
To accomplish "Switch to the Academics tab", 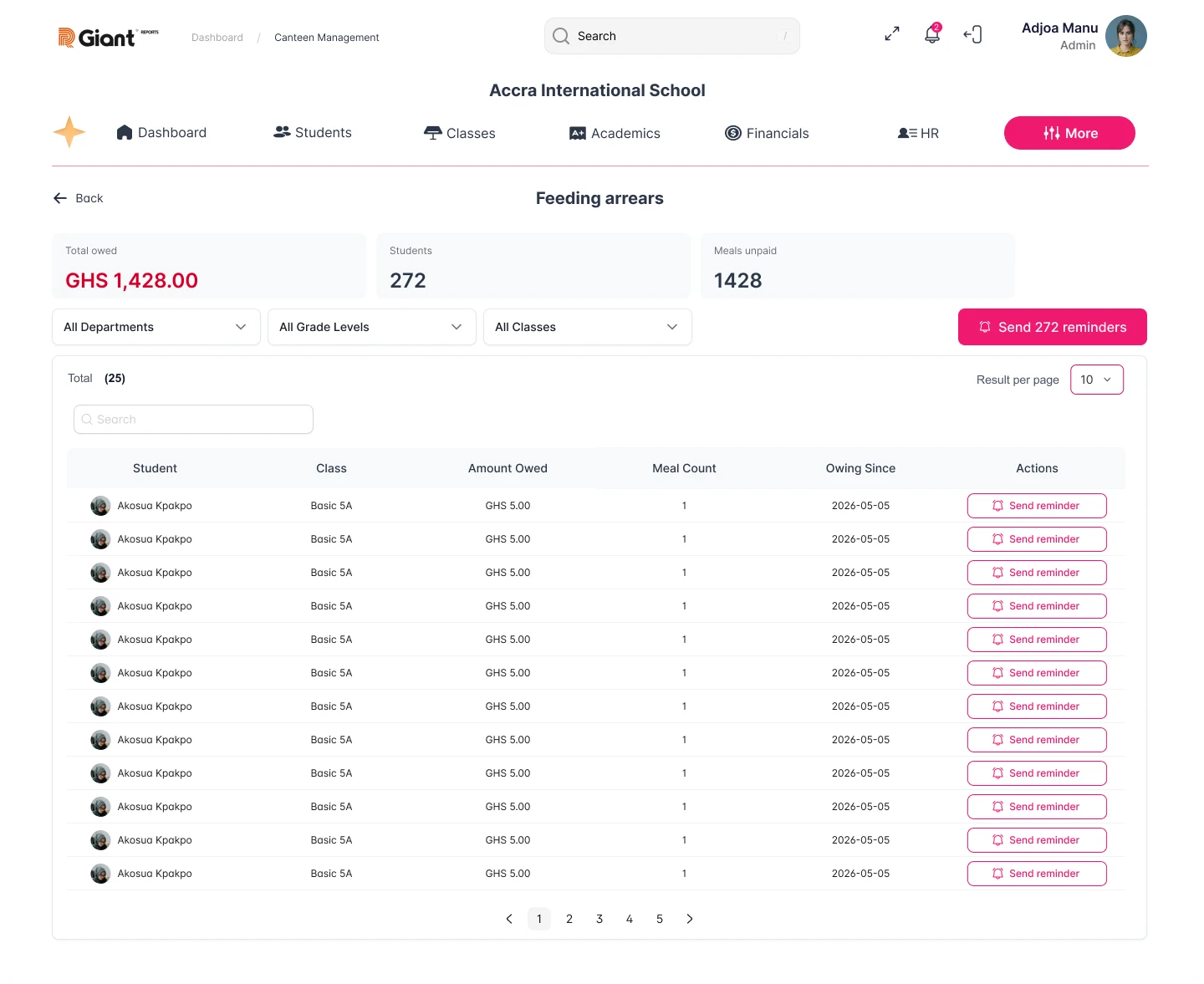I will 615,133.
